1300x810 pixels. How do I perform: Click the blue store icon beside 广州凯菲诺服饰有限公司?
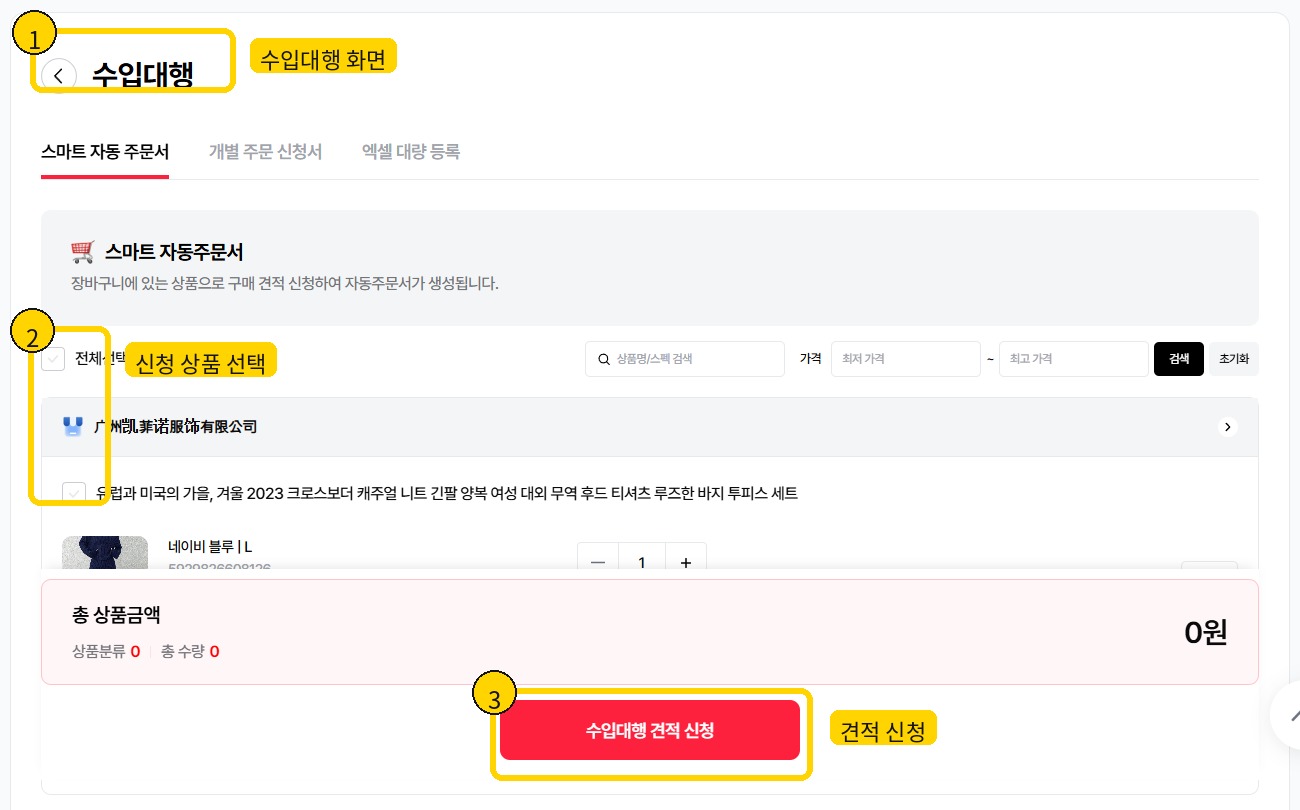click(72, 427)
